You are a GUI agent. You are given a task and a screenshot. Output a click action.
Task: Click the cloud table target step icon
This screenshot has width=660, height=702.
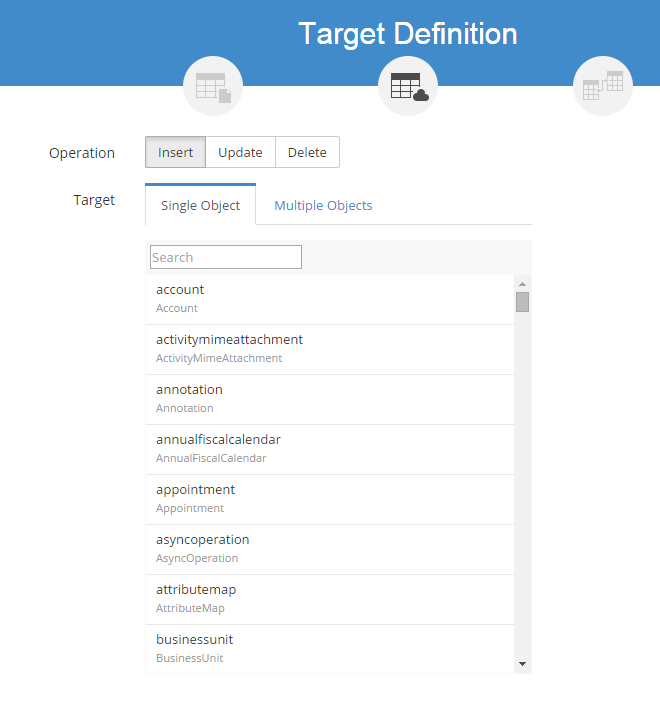(407, 86)
